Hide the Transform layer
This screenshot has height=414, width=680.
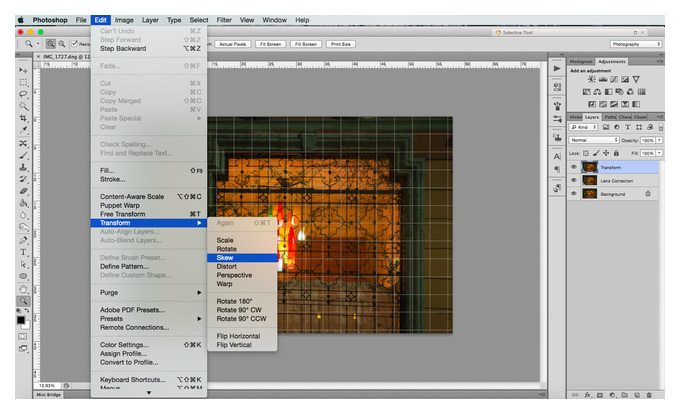coord(574,167)
